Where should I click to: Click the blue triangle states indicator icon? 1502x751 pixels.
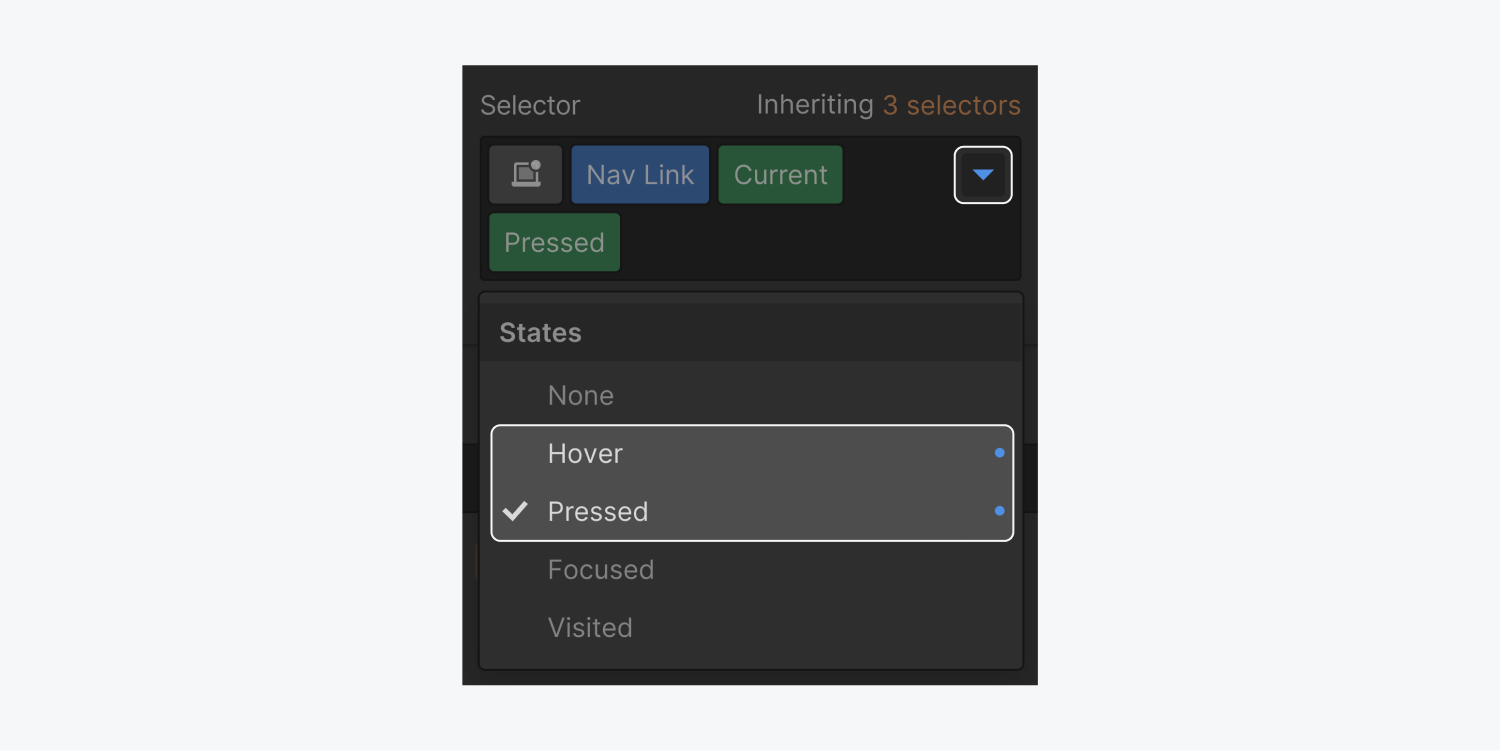tap(983, 174)
